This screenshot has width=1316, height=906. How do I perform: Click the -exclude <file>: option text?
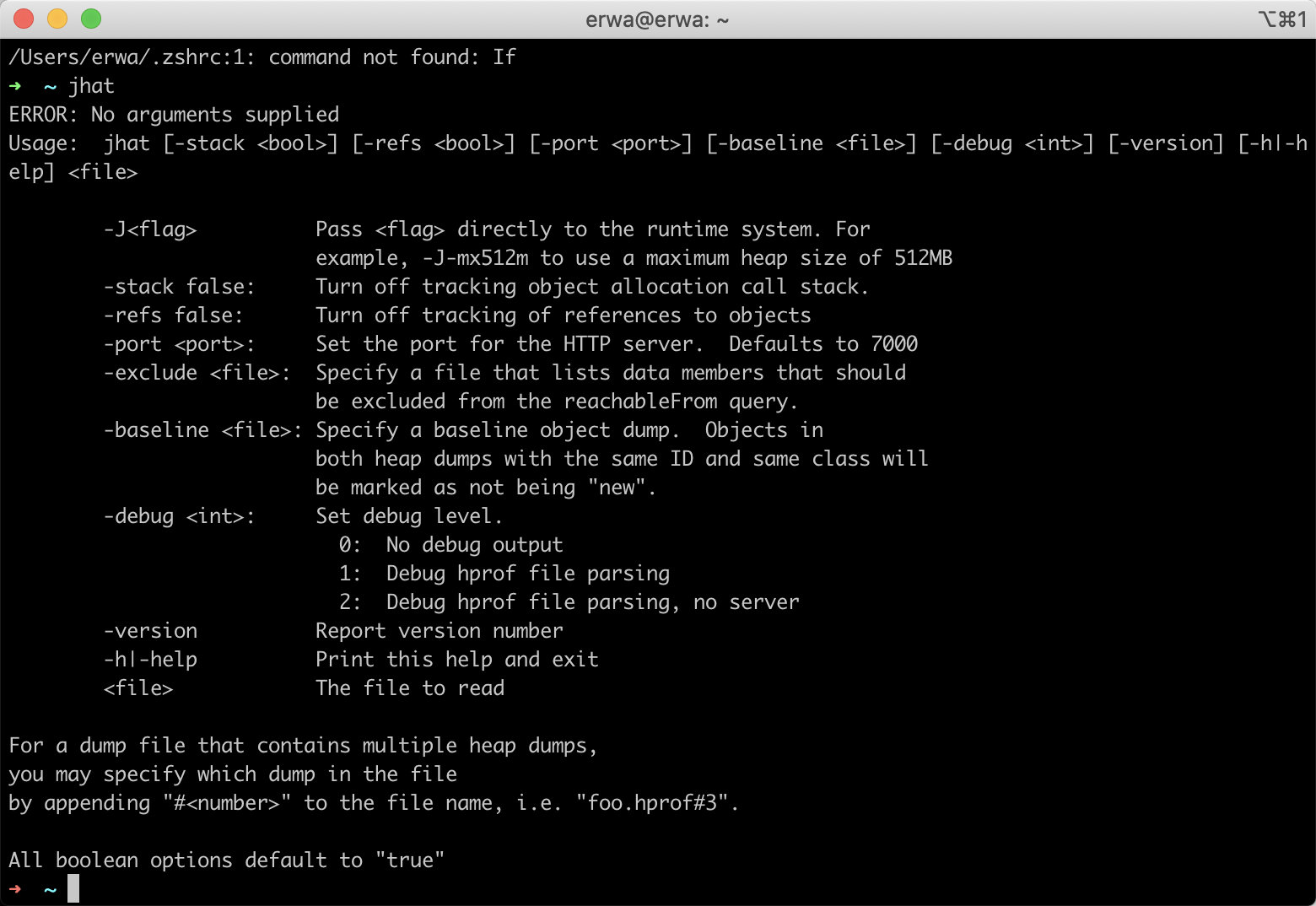tap(197, 373)
